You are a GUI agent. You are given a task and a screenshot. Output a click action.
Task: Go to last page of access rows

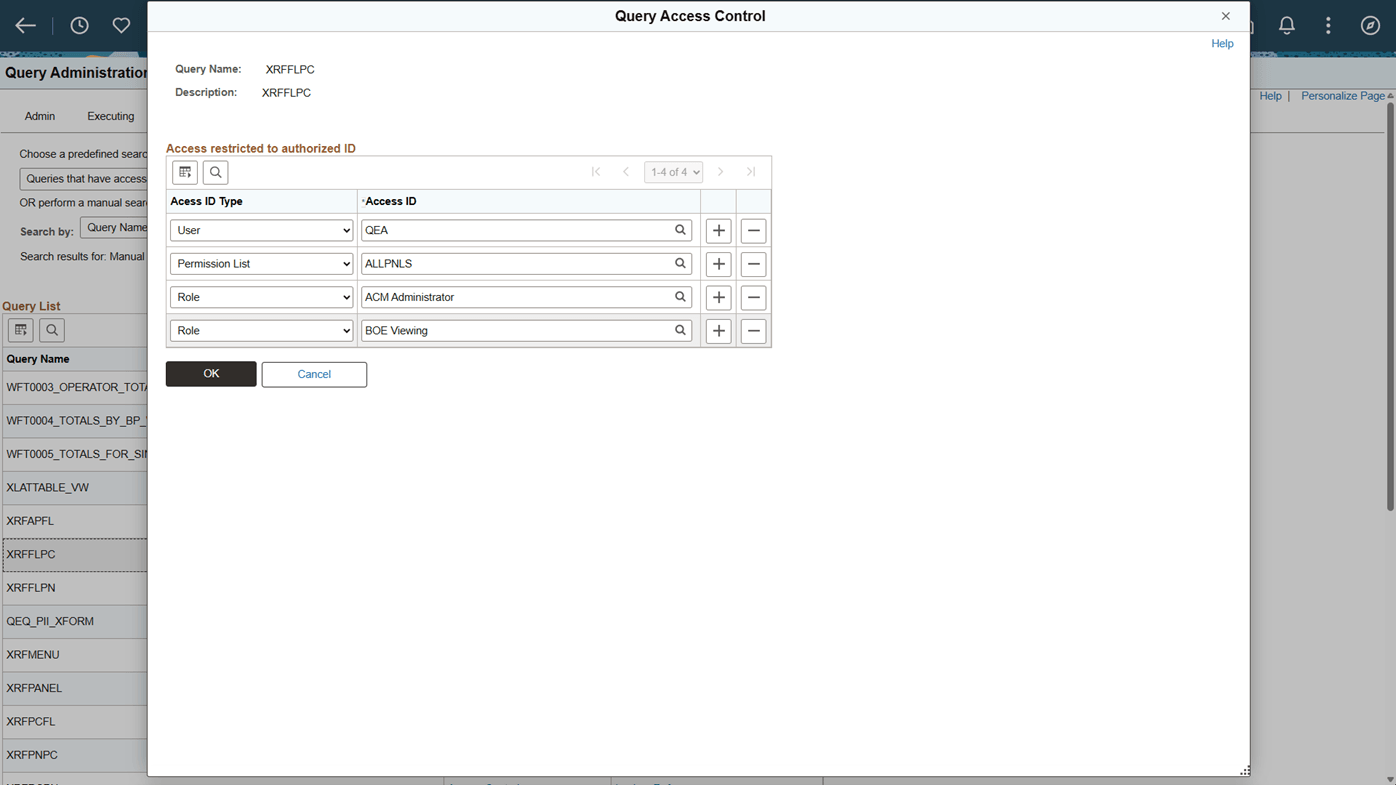coord(751,172)
